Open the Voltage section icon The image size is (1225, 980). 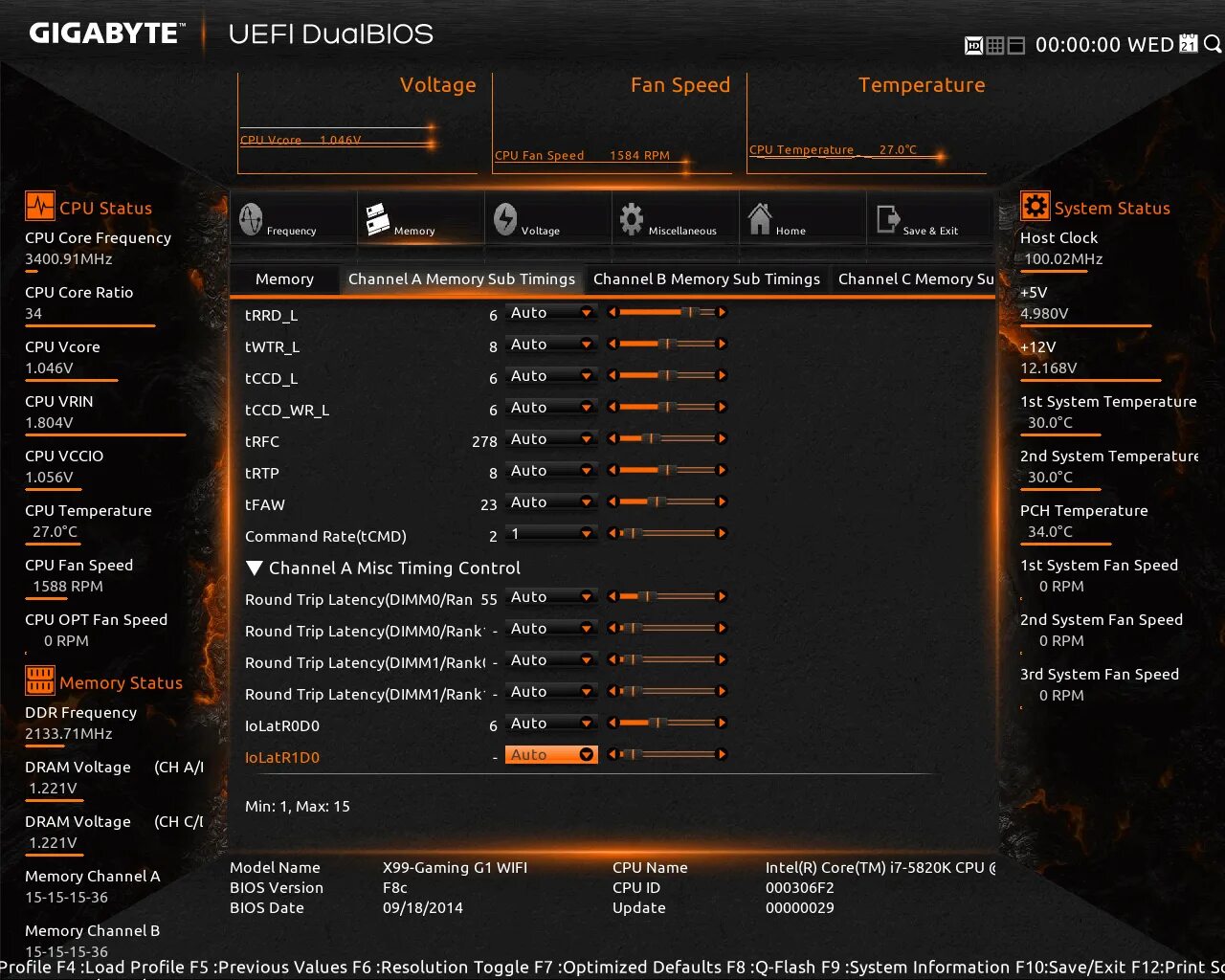(505, 219)
